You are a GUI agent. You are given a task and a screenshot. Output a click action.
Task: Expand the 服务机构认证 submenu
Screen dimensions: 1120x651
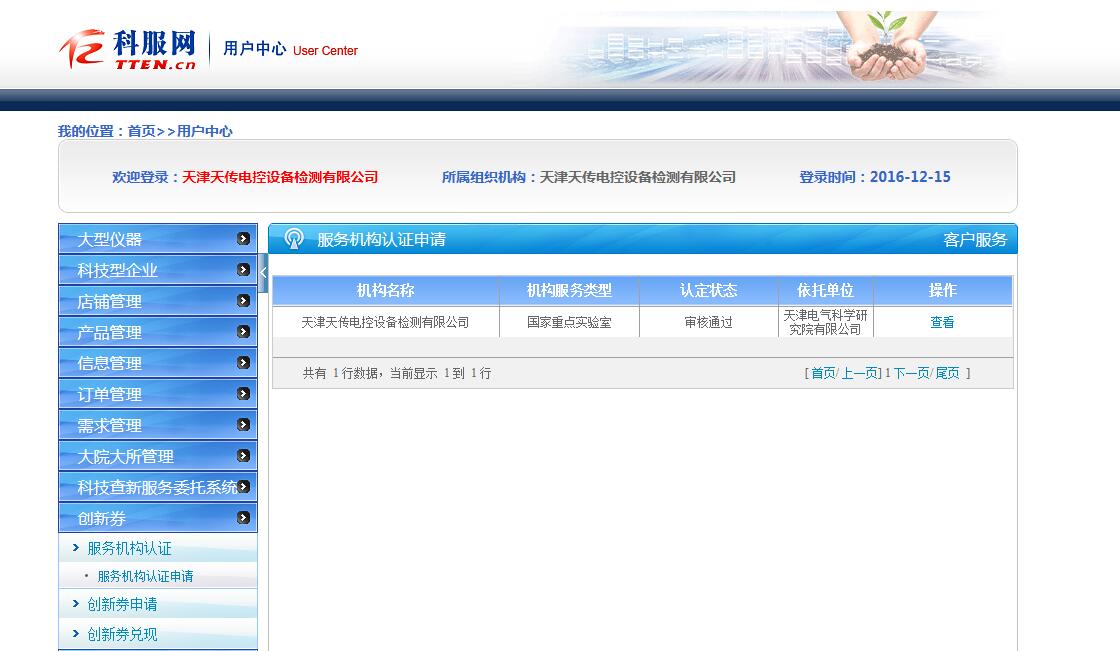pos(129,548)
